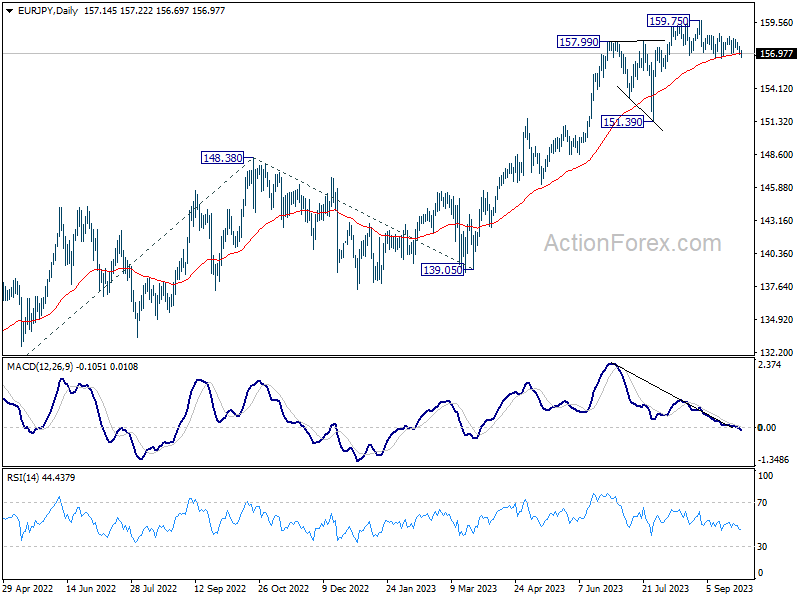Click the 29 Apr 2022 date marker
800x600 pixels.
coord(28,588)
